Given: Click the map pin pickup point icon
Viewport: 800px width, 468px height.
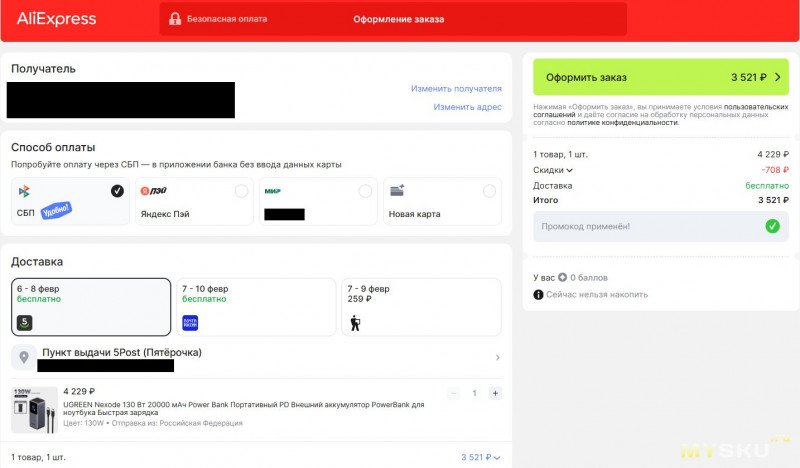Looking at the screenshot, I should pos(25,357).
